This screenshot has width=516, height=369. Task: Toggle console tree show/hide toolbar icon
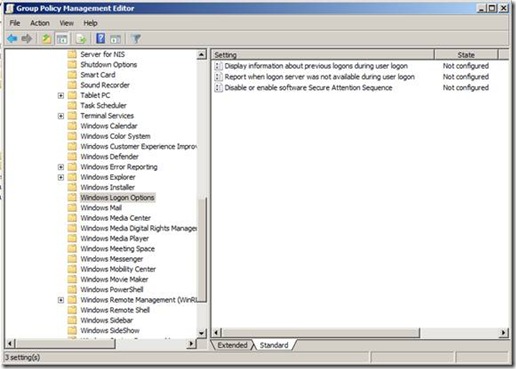click(x=62, y=39)
